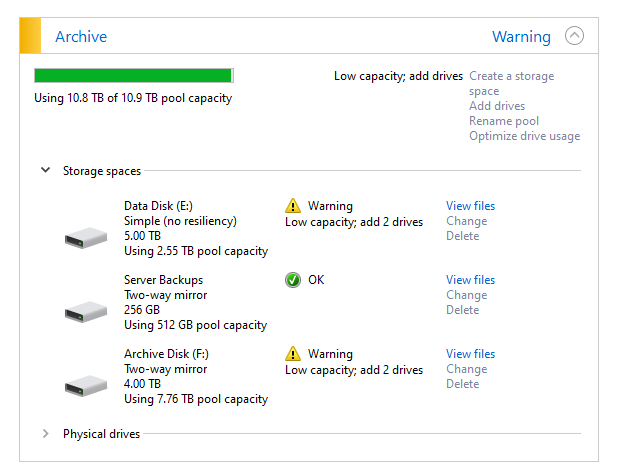Click the warning triangle for Archive Disk (F:)
618x476 pixels.
293,354
